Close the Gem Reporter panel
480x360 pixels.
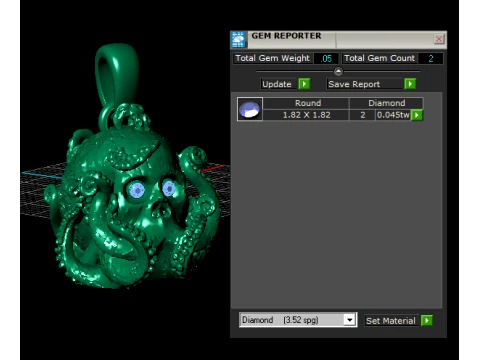coord(439,39)
